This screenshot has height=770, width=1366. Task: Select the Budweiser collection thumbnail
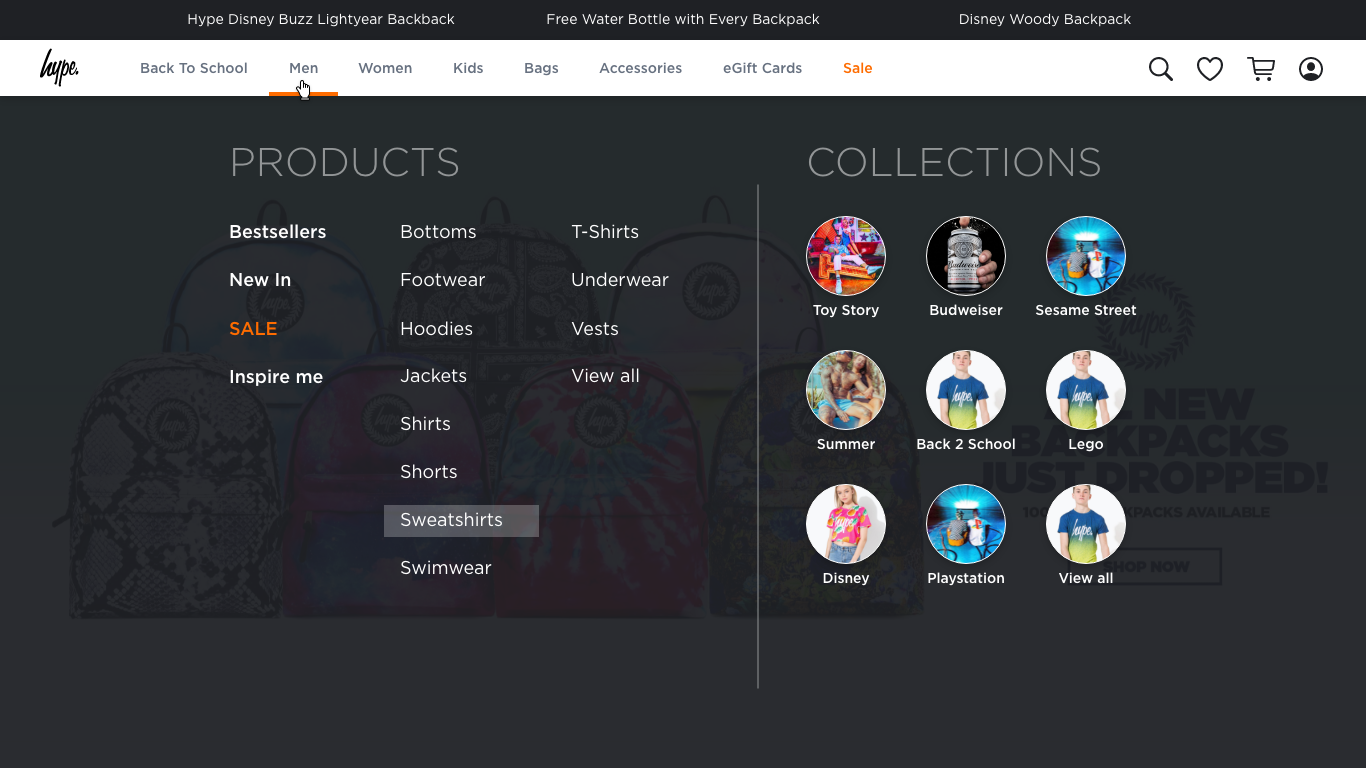[966, 256]
